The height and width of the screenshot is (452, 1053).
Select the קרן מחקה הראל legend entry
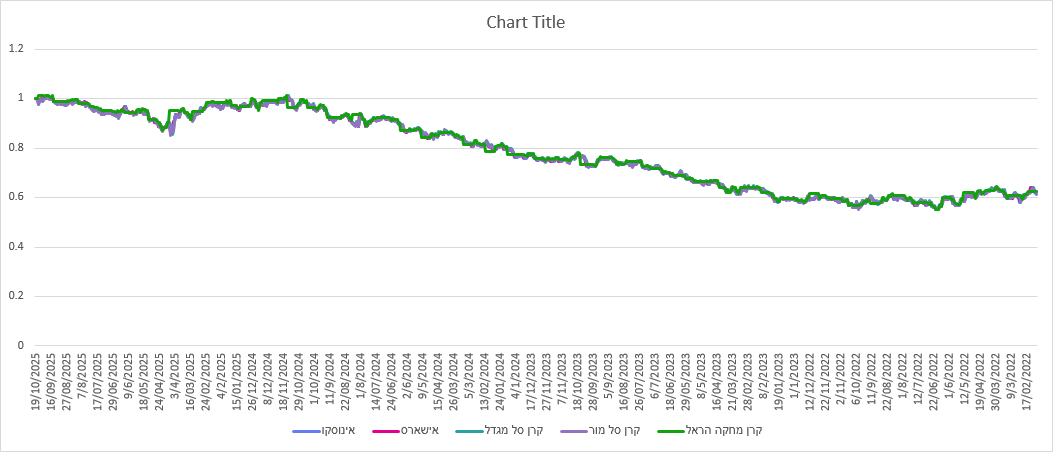click(708, 431)
